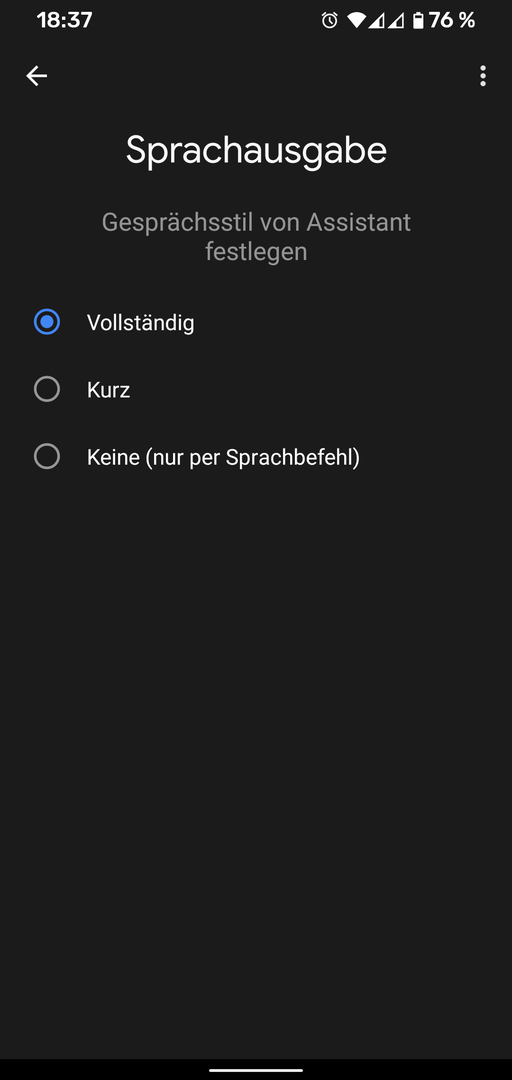Screen dimensions: 512x1080
Task: Tap the Sprachausgabe page title
Action: pos(256,151)
